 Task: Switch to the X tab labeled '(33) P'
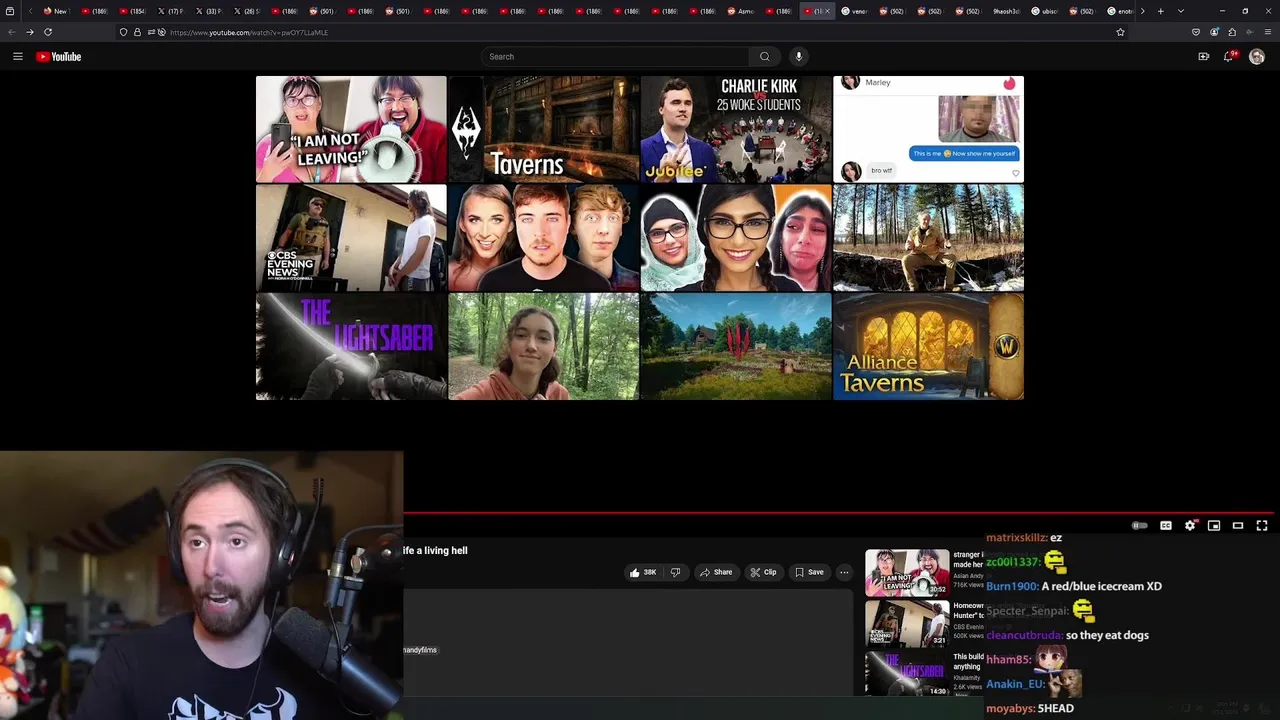tap(209, 11)
